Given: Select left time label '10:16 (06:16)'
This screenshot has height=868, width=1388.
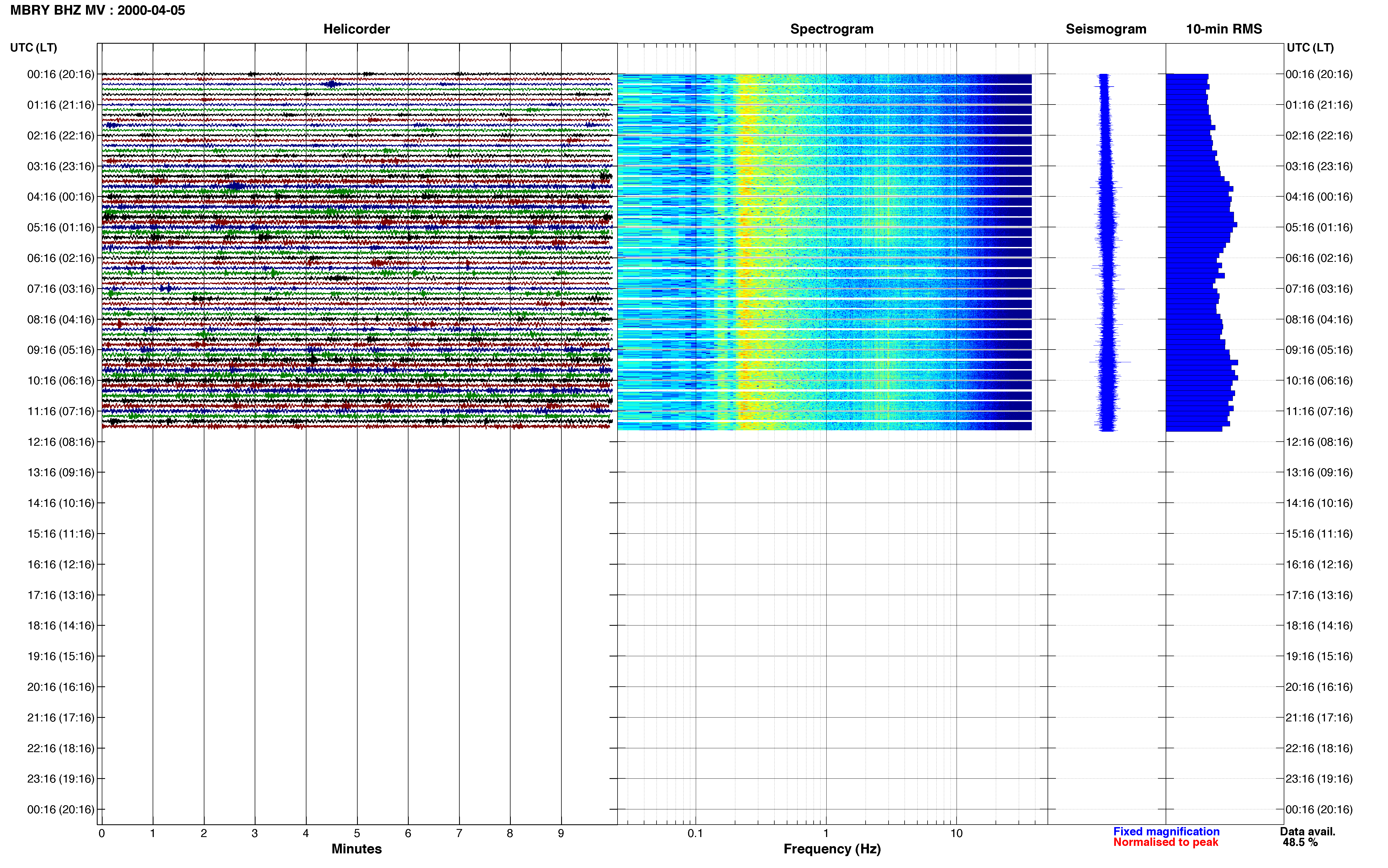Looking at the screenshot, I should click(x=61, y=380).
